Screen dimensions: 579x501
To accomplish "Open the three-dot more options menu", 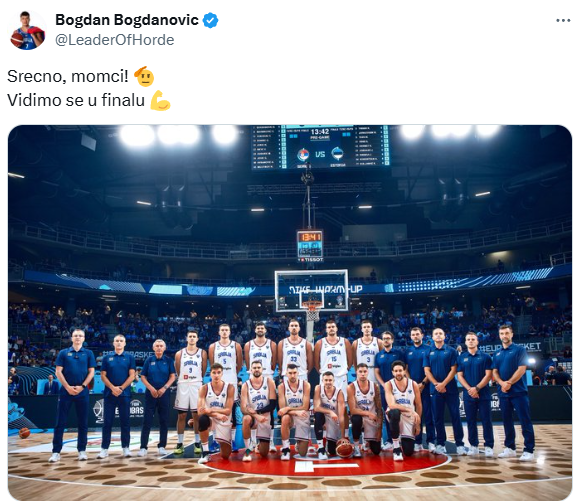I will point(563,21).
